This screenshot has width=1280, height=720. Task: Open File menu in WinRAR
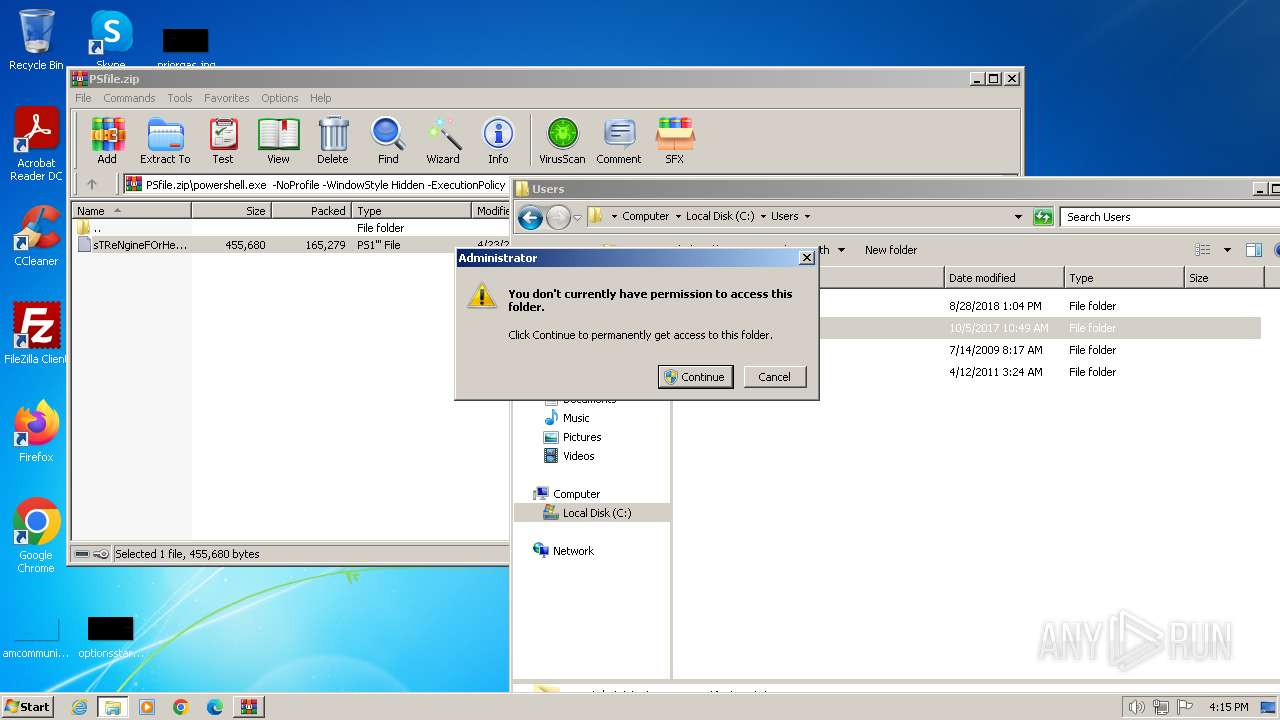click(83, 98)
